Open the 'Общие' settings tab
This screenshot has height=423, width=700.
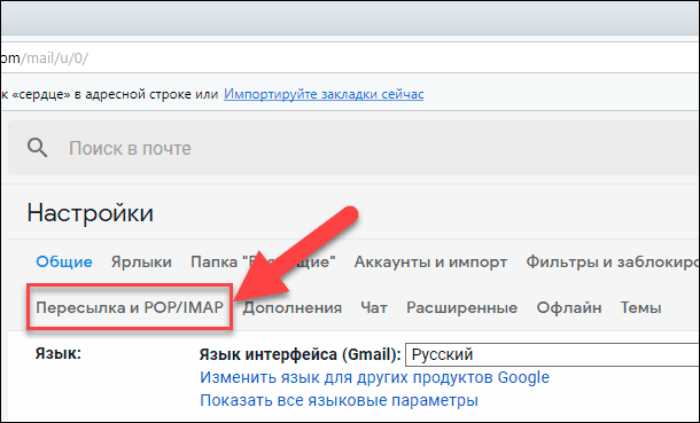pos(64,261)
